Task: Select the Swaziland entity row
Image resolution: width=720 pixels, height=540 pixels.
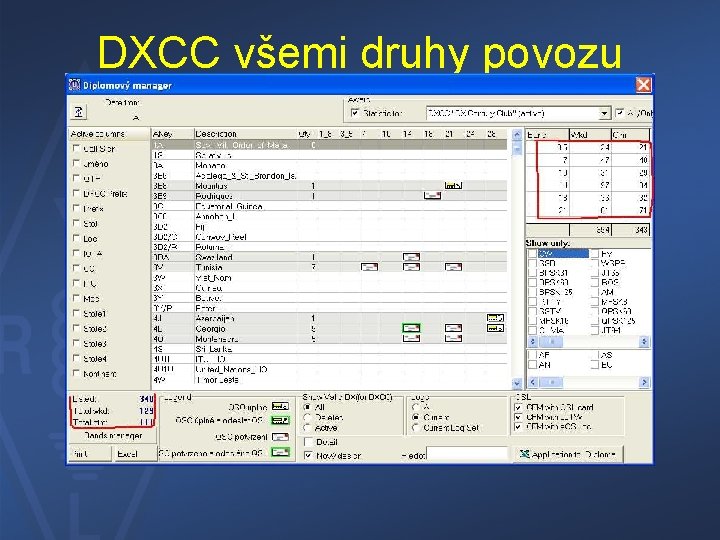Action: click(330, 257)
